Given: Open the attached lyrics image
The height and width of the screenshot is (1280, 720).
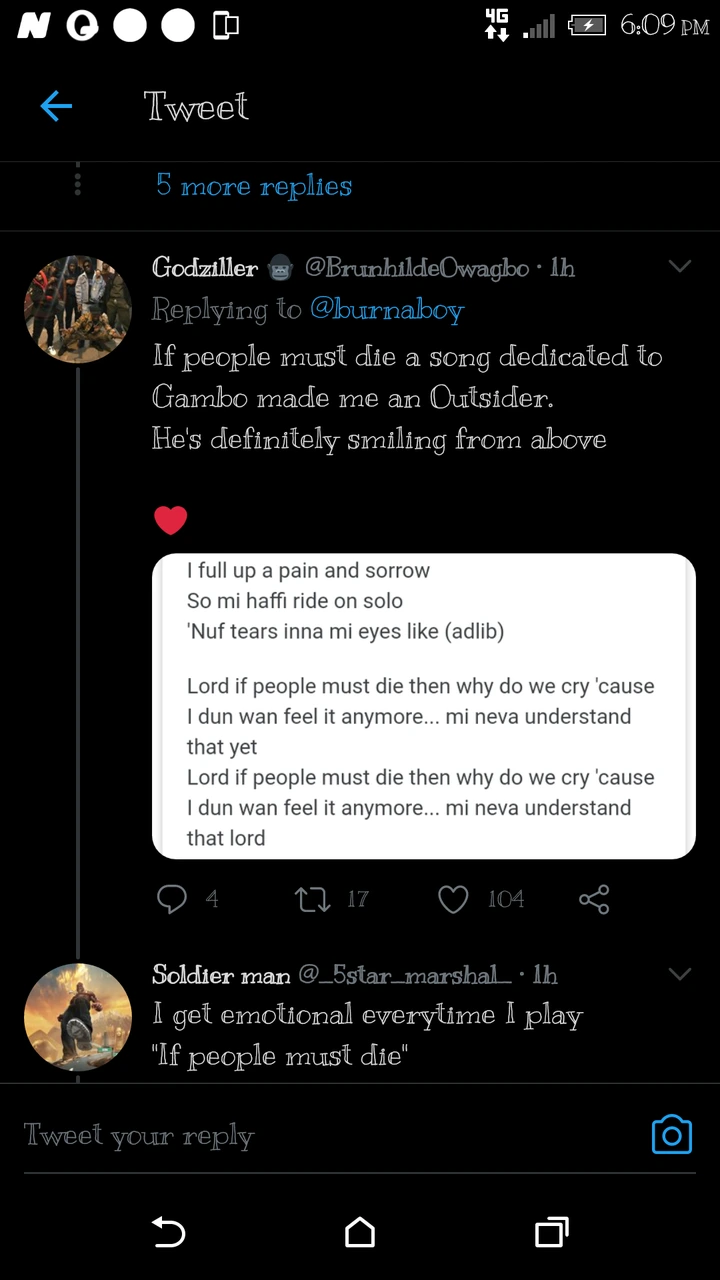Looking at the screenshot, I should click(424, 706).
